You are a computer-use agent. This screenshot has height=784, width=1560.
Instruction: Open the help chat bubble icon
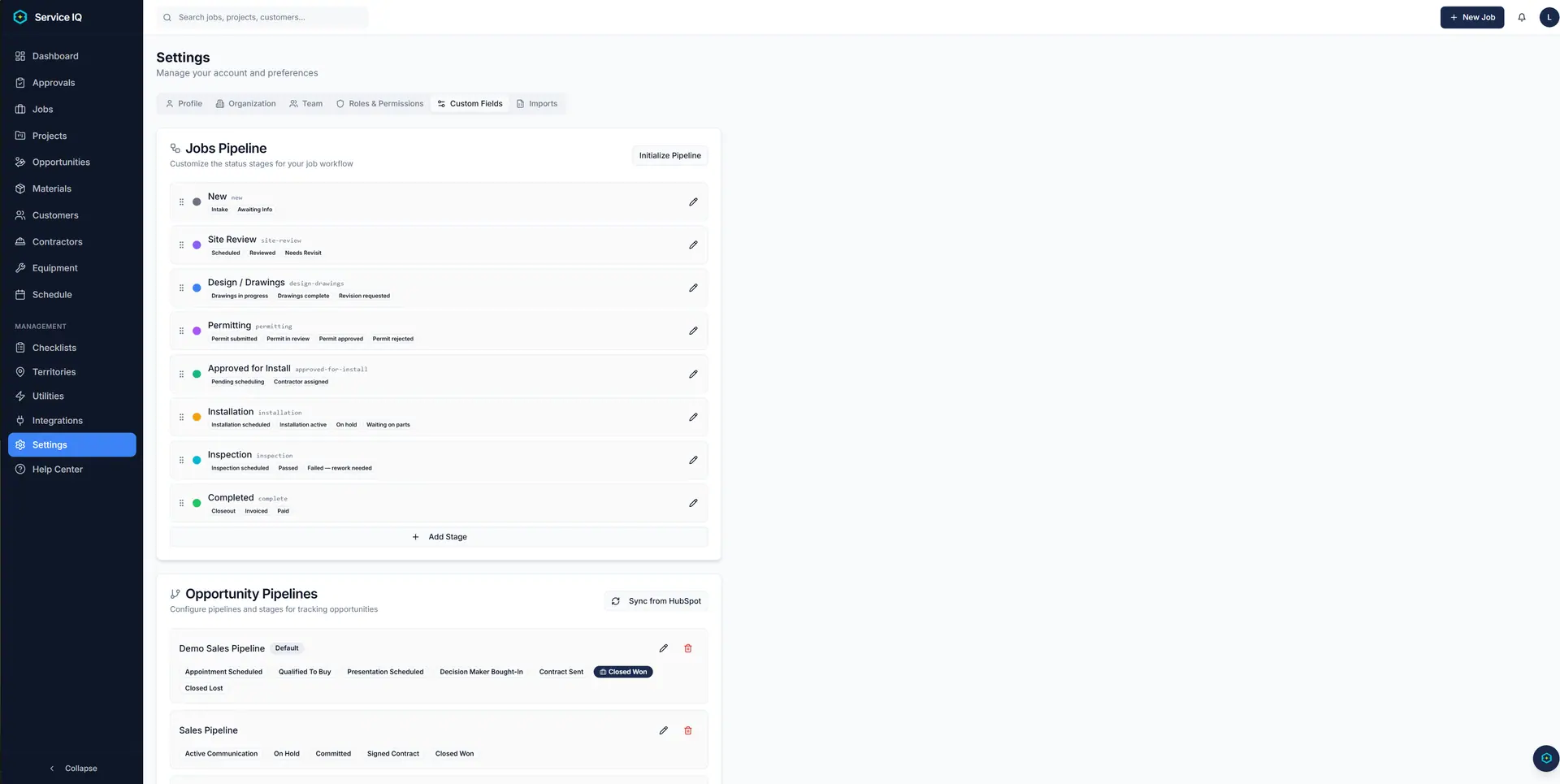point(1545,758)
